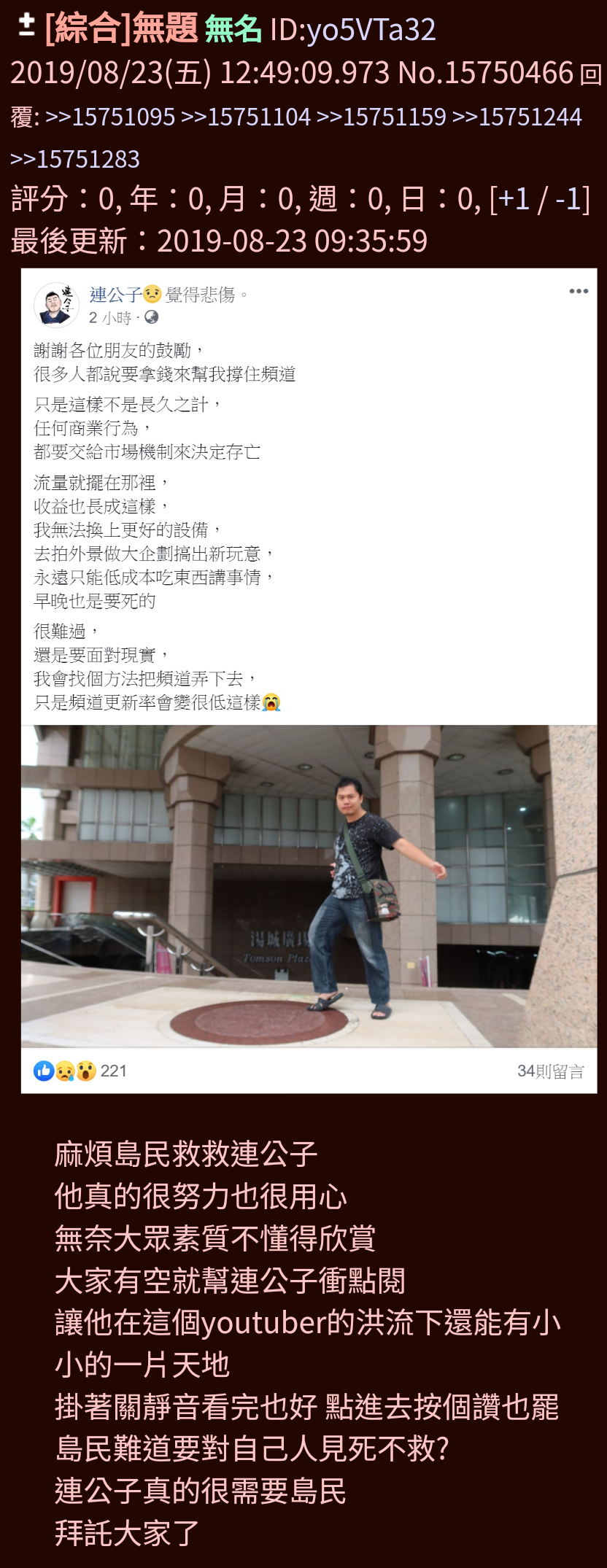
Task: Click the wow reaction emoji icon
Action: pyautogui.click(x=86, y=1071)
